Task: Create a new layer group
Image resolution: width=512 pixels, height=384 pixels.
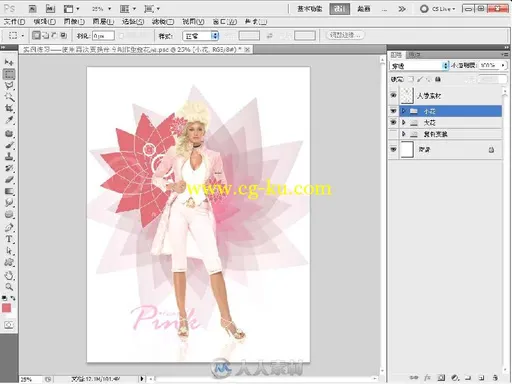Action: [468, 378]
